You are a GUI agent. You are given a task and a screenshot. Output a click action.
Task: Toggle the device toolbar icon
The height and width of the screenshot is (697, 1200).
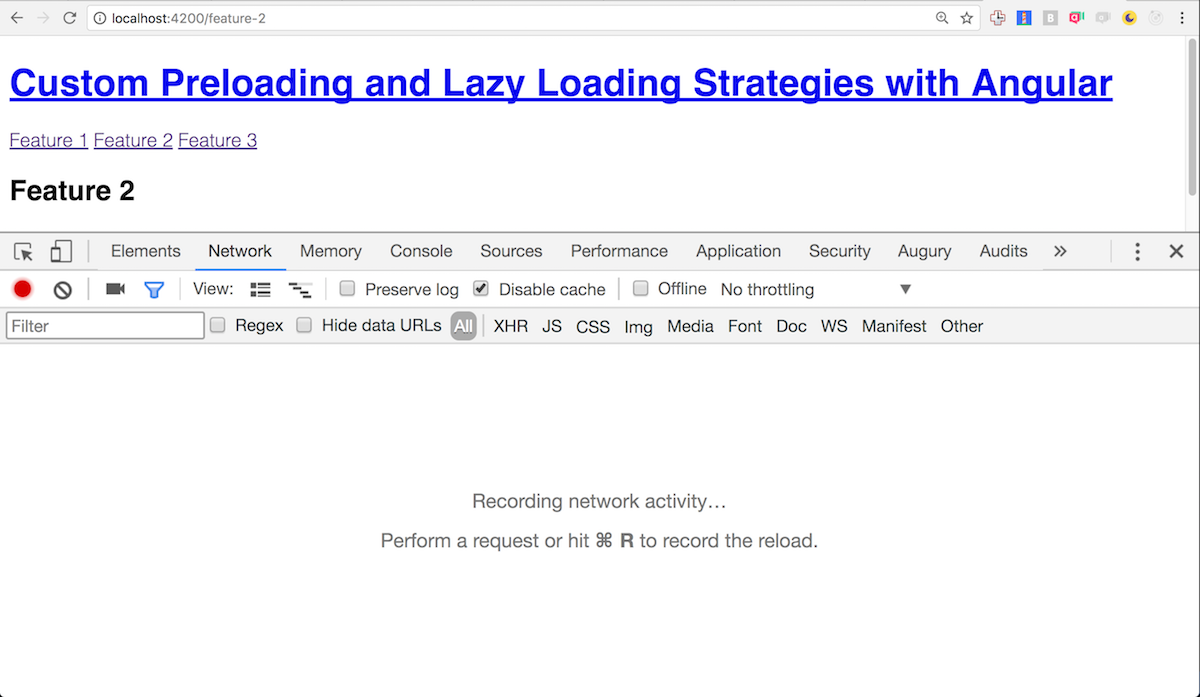pyautogui.click(x=61, y=251)
